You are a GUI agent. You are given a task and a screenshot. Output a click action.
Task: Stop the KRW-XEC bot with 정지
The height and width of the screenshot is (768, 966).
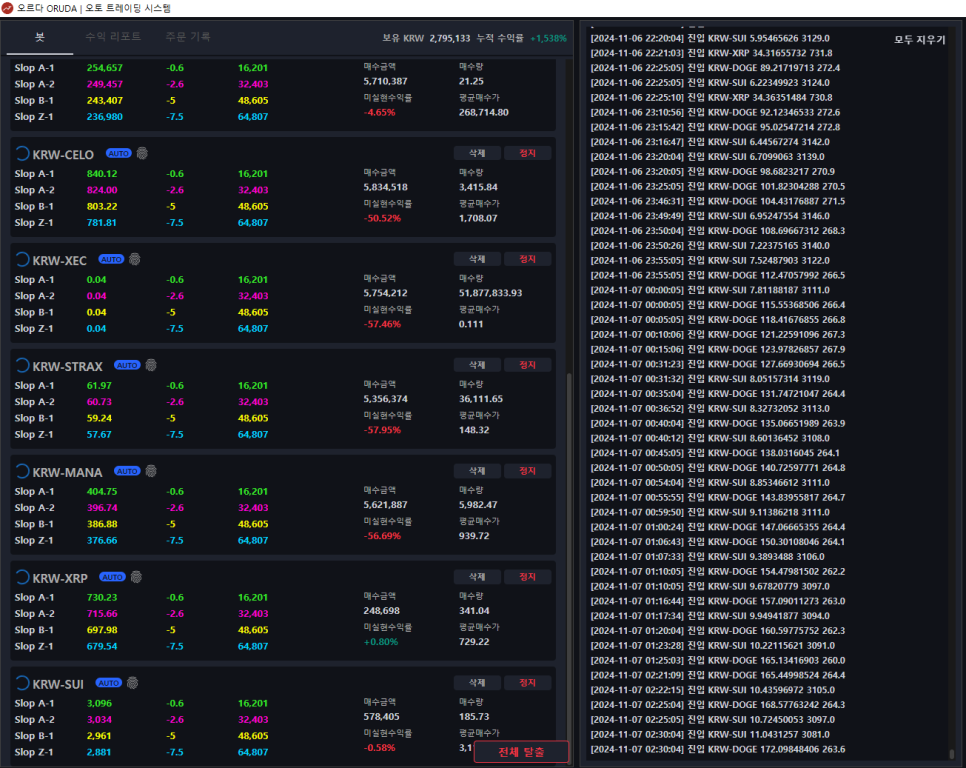click(x=527, y=259)
